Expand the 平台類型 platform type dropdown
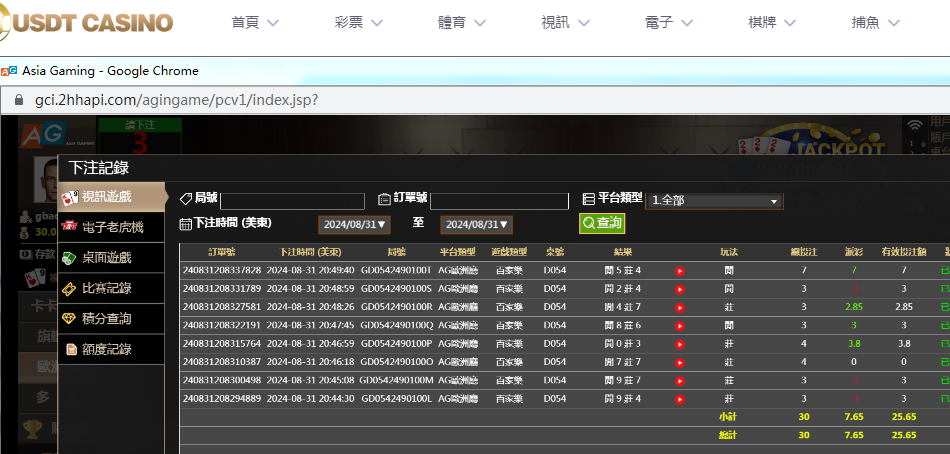This screenshot has width=950, height=454. tap(714, 201)
